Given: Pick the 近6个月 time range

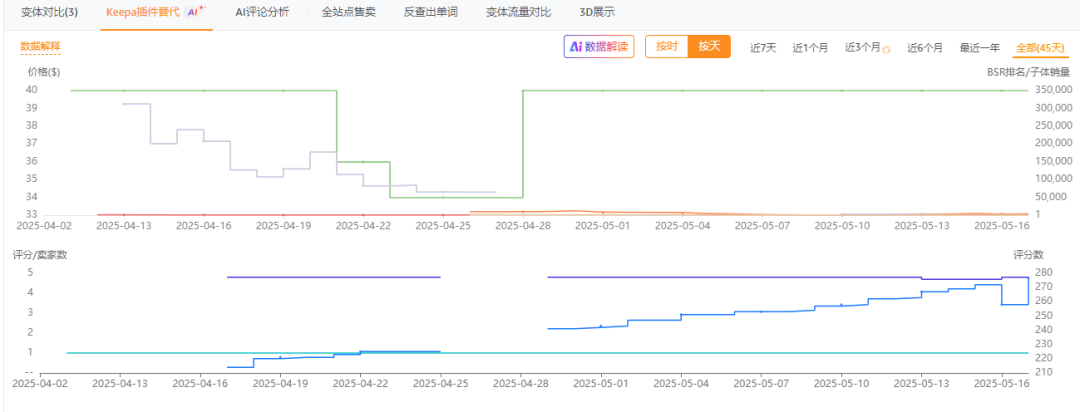Looking at the screenshot, I should point(926,48).
